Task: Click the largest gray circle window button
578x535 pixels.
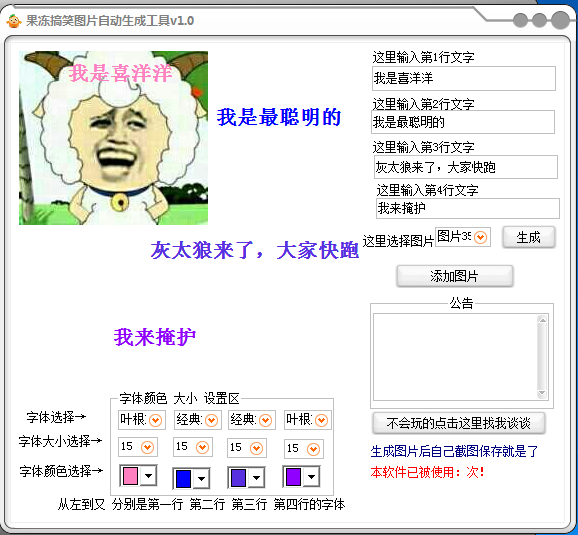Action: click(561, 20)
